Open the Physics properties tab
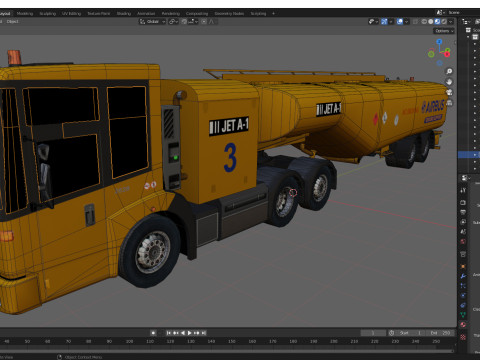The width and height of the screenshot is (480, 360). 463,295
